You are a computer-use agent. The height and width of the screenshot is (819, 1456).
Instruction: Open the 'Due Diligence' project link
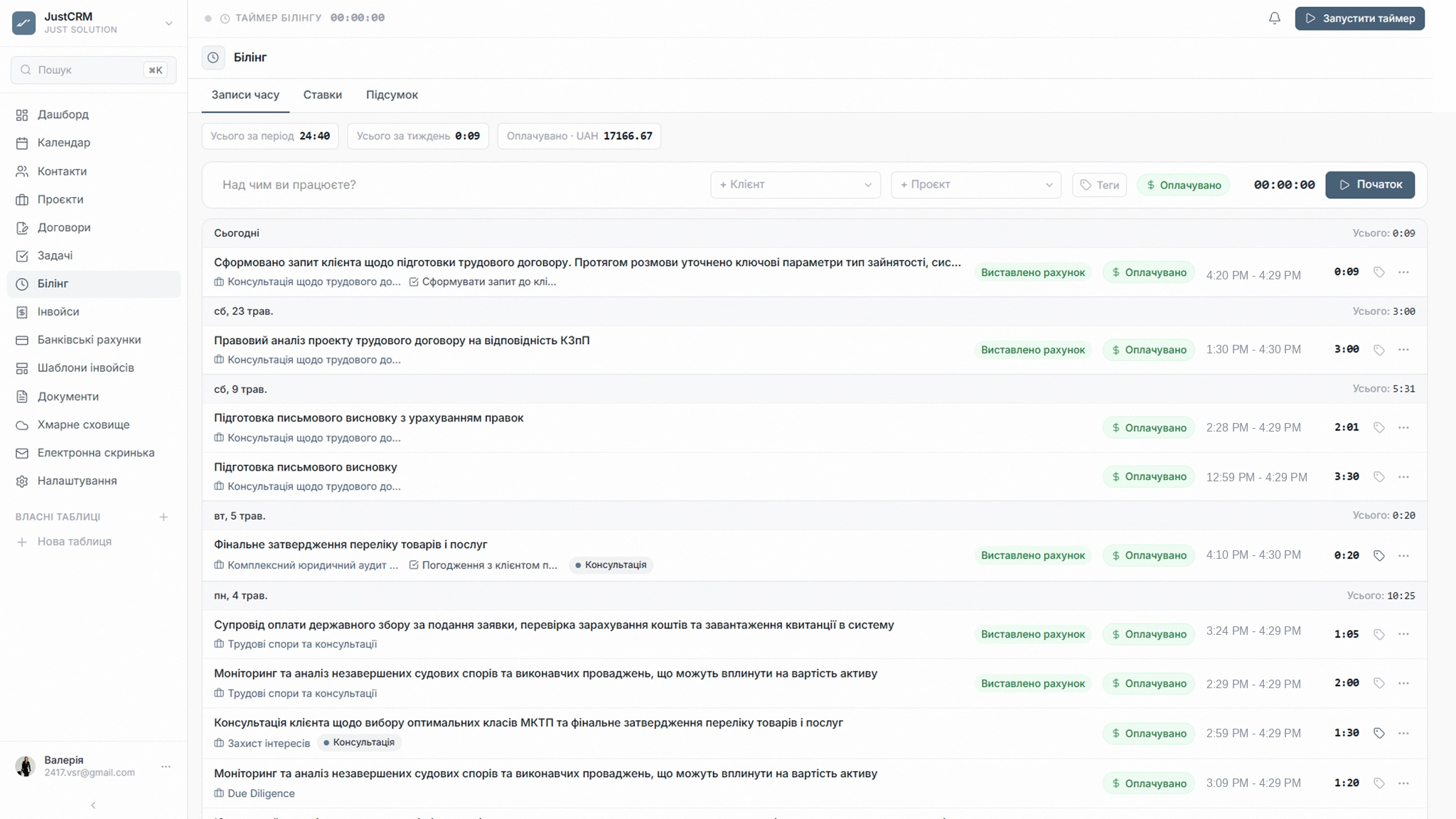coord(255,793)
